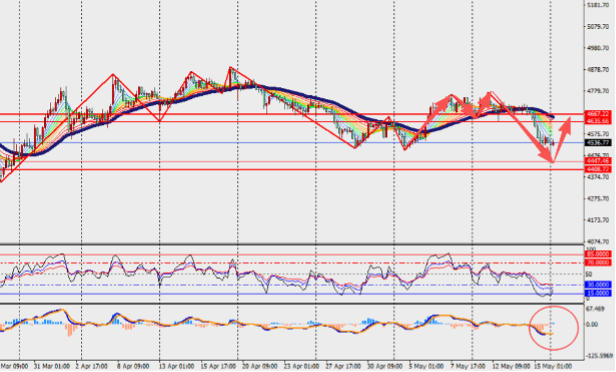616x372 pixels.
Task: Click the 4980.70 price axis label
Action: pyautogui.click(x=598, y=48)
